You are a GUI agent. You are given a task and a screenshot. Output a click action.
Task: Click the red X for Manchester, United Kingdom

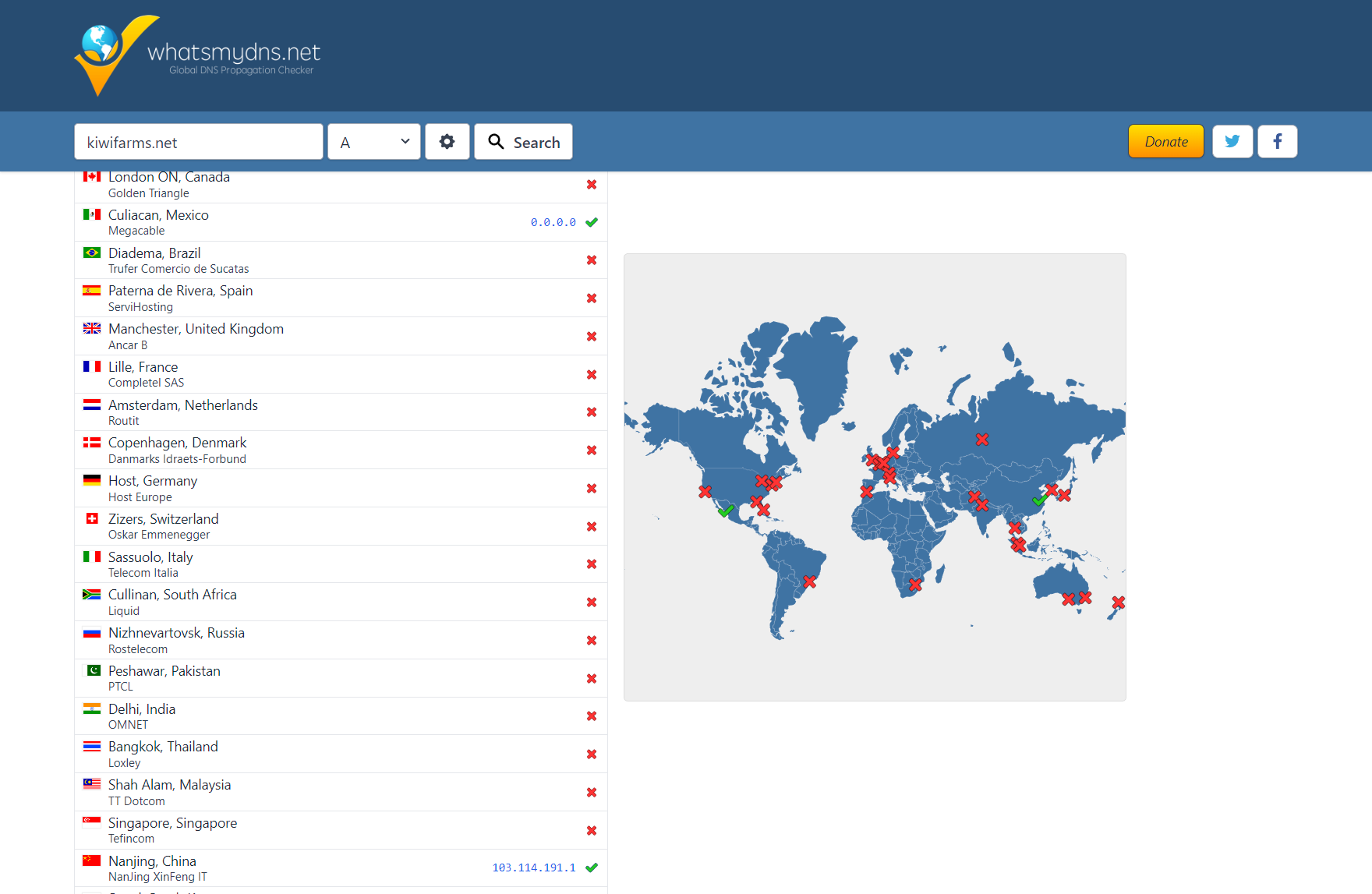[x=592, y=337]
